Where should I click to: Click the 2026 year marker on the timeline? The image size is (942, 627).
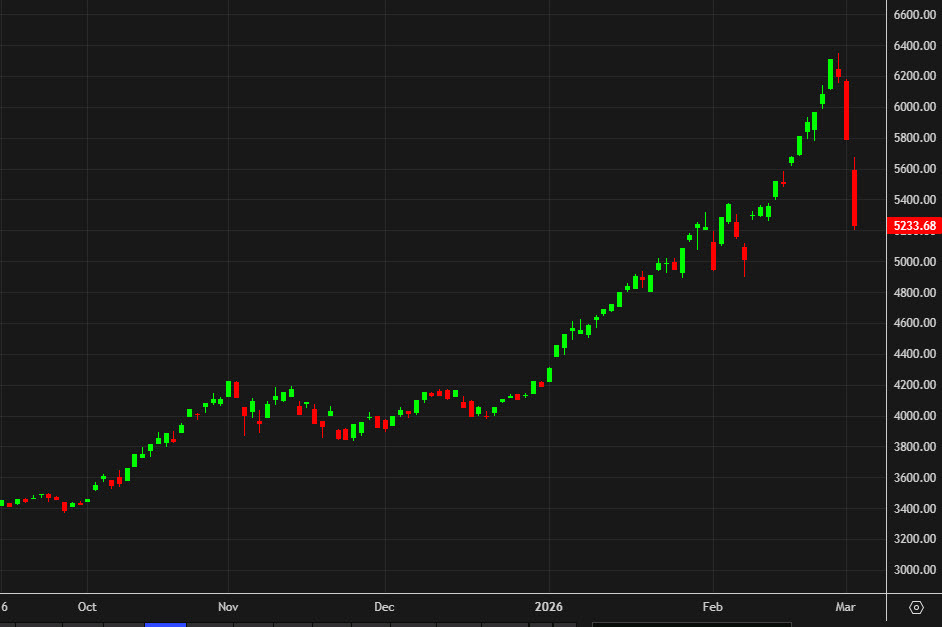click(549, 606)
